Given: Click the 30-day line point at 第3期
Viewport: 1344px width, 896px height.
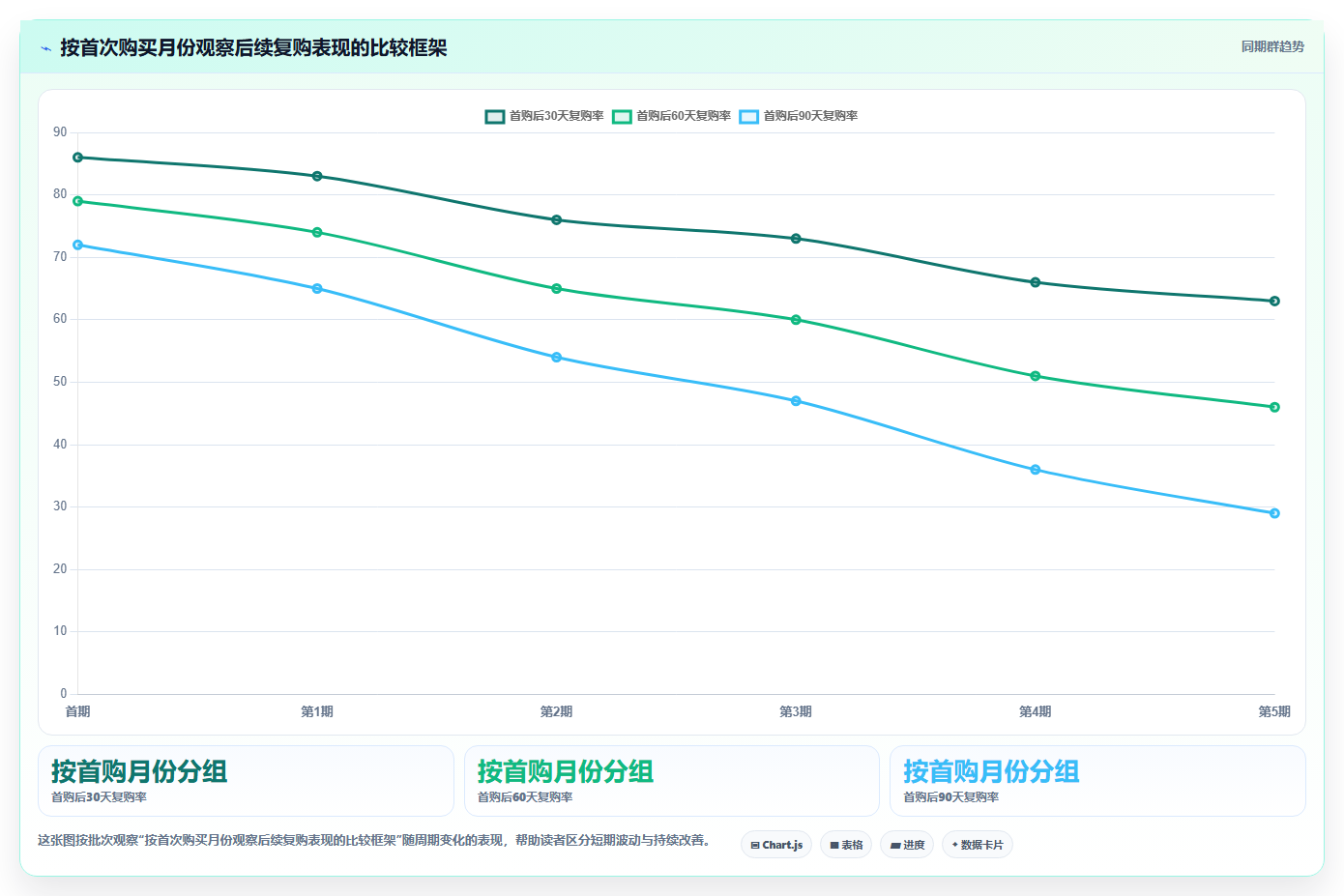Looking at the screenshot, I should point(796,239).
